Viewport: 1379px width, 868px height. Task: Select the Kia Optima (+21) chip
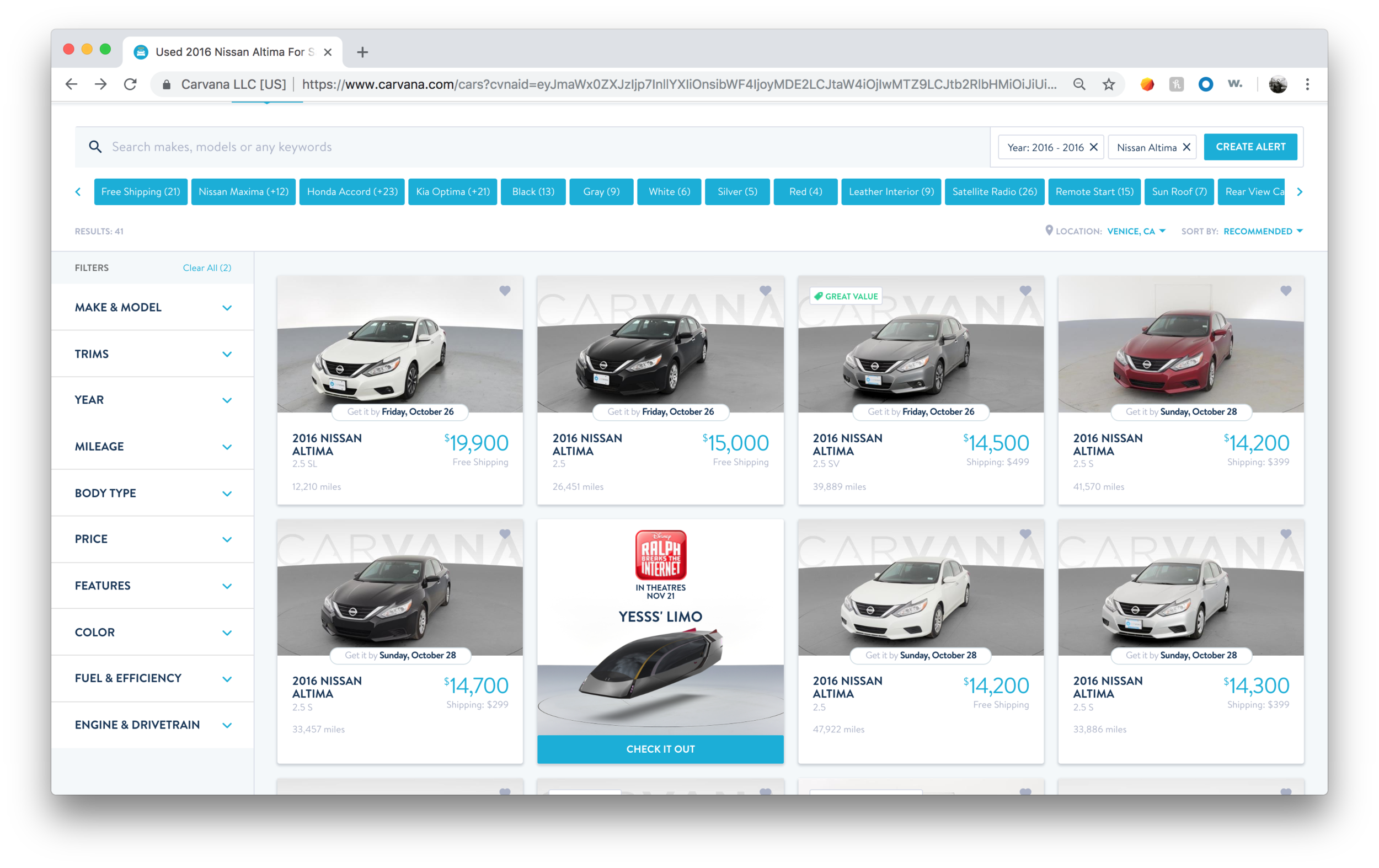click(452, 192)
